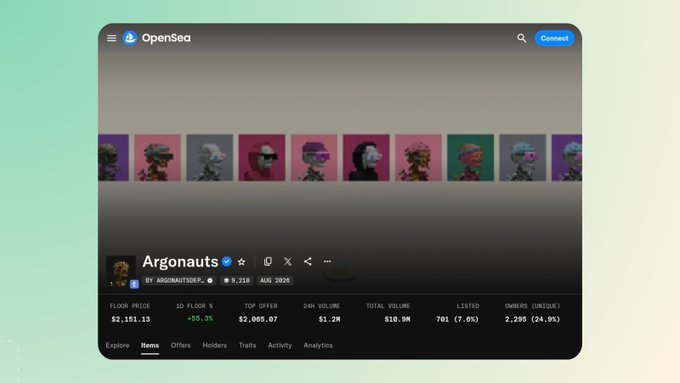
Task: Click the Argonauts collection avatar image
Action: [121, 271]
